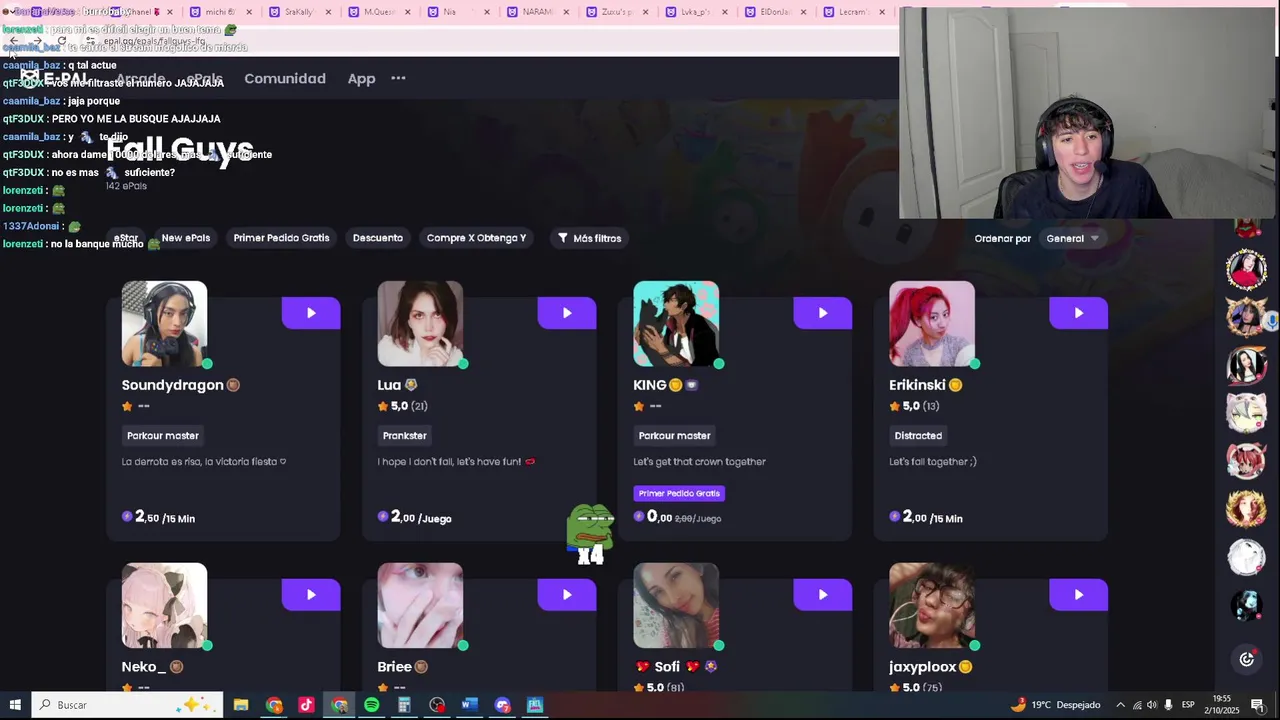The image size is (1280, 720).
Task: Select the Compre X Obtenga Y filter
Action: 476,238
